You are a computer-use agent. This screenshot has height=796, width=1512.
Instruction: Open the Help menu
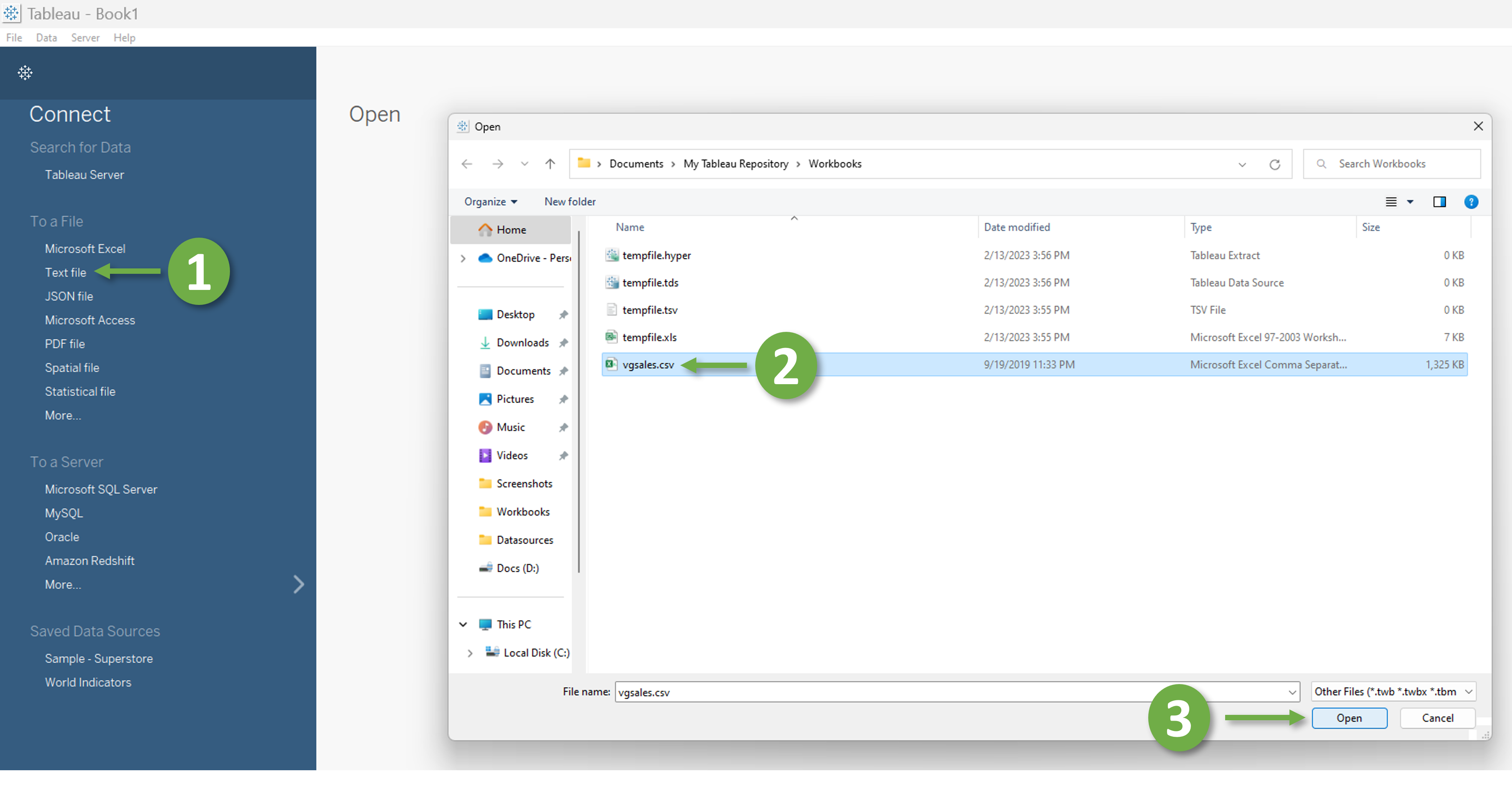click(125, 38)
